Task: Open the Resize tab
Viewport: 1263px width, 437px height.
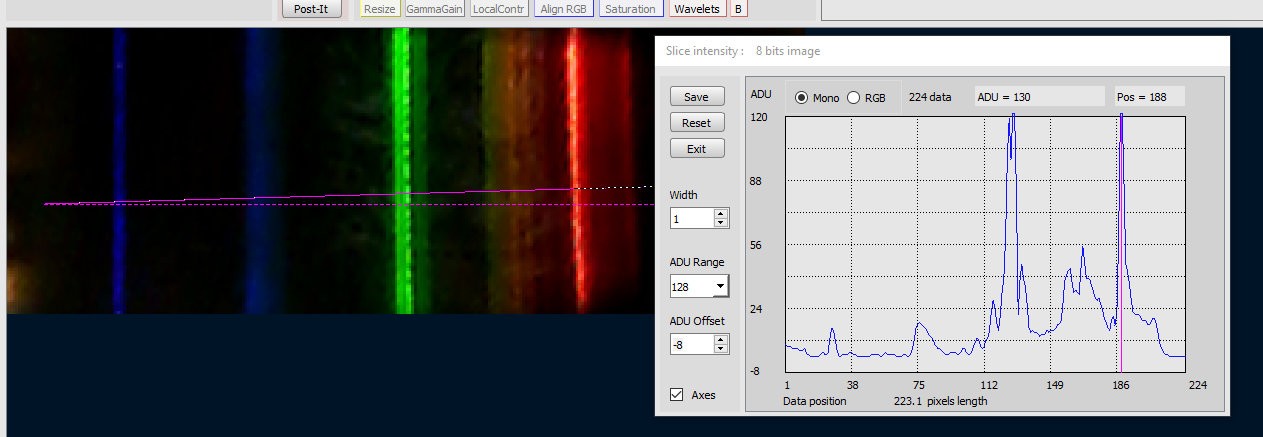Action: [380, 9]
